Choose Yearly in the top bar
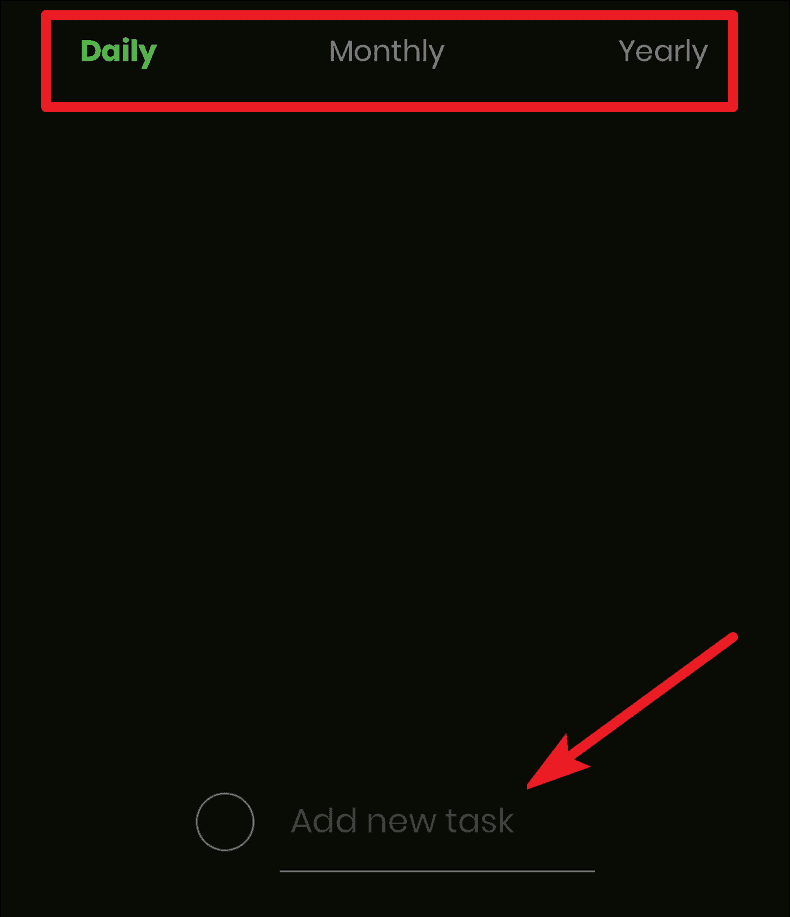The image size is (790, 917). 663,53
